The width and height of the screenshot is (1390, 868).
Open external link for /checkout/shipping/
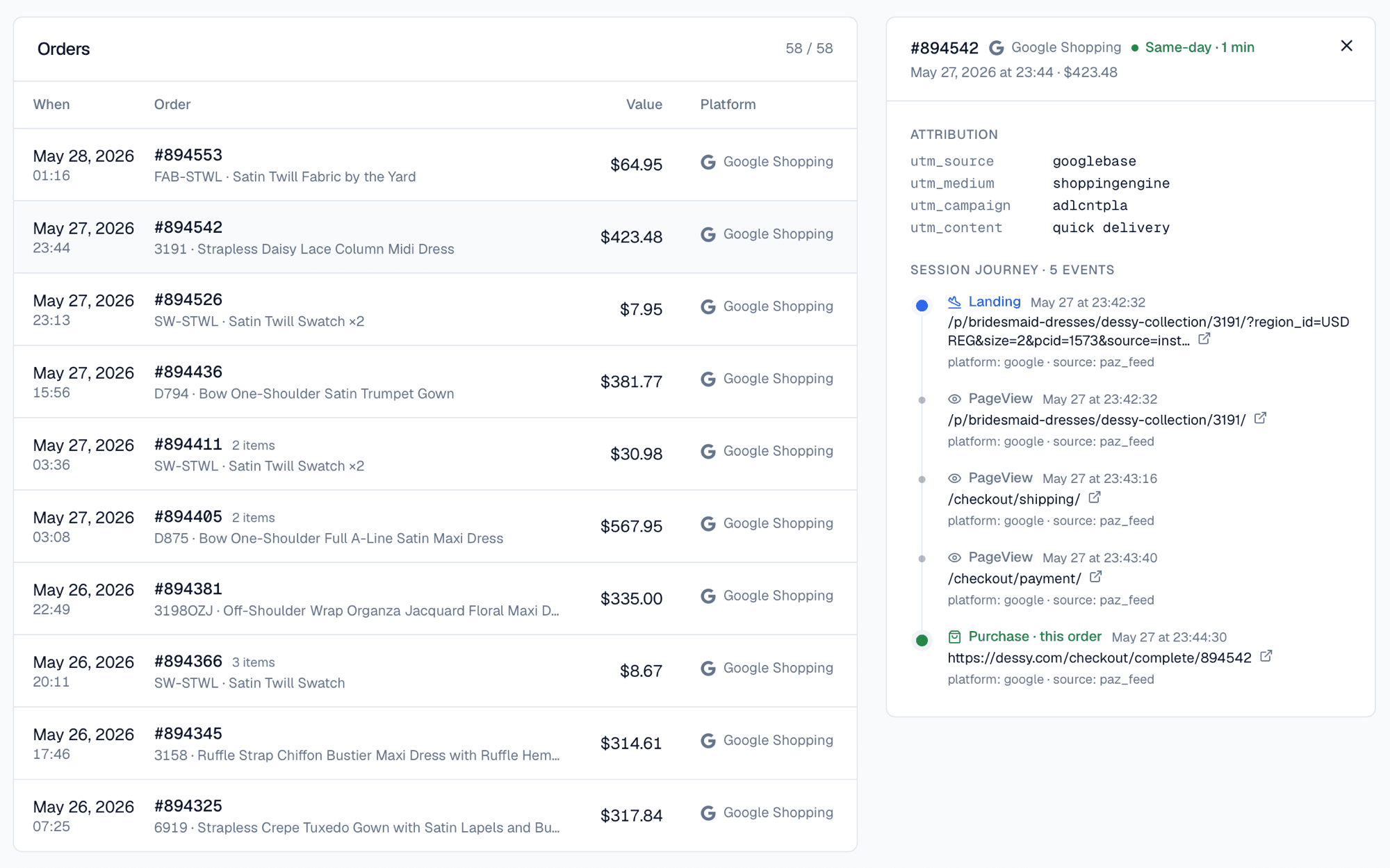pos(1095,498)
